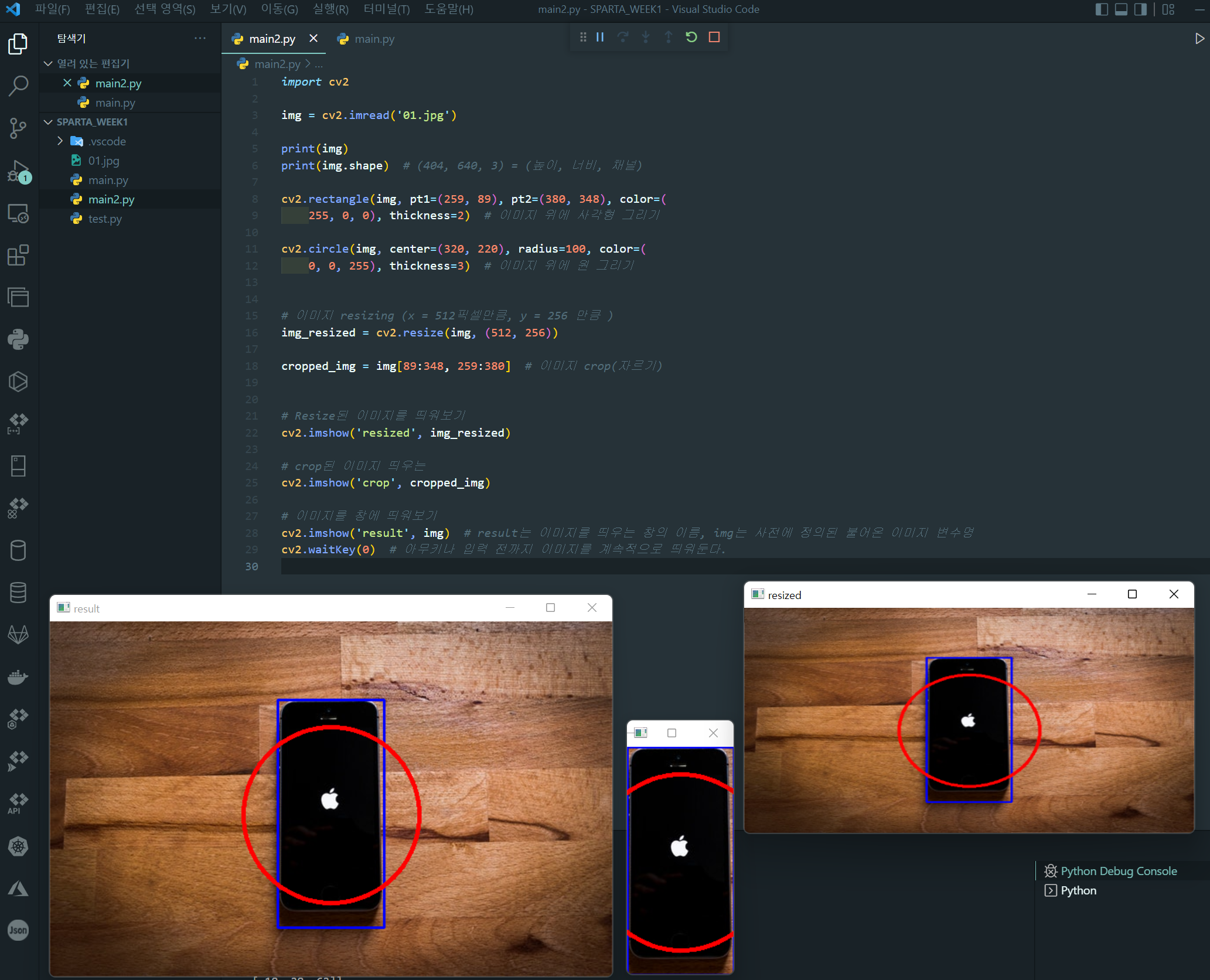Open the Run and Debug view
The image size is (1210, 980).
18,171
